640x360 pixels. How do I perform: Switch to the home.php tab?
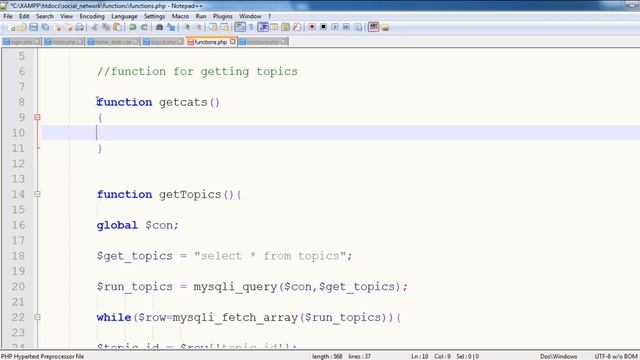64,42
